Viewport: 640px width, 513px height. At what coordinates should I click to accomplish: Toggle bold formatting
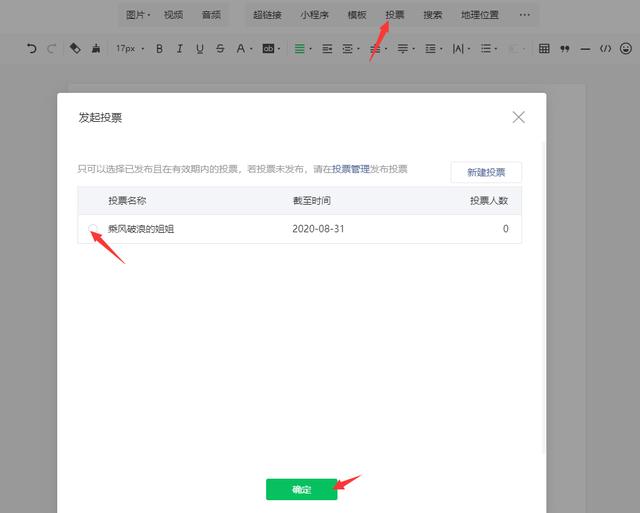click(x=158, y=48)
